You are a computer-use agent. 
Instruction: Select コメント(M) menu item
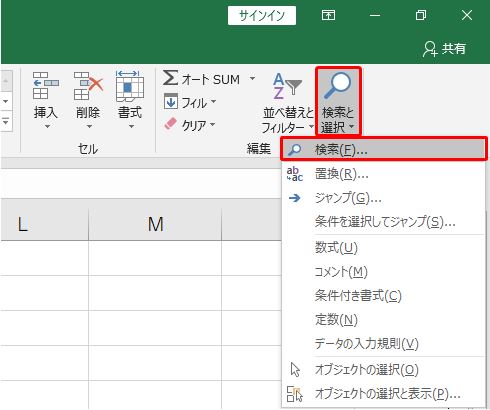pos(384,272)
